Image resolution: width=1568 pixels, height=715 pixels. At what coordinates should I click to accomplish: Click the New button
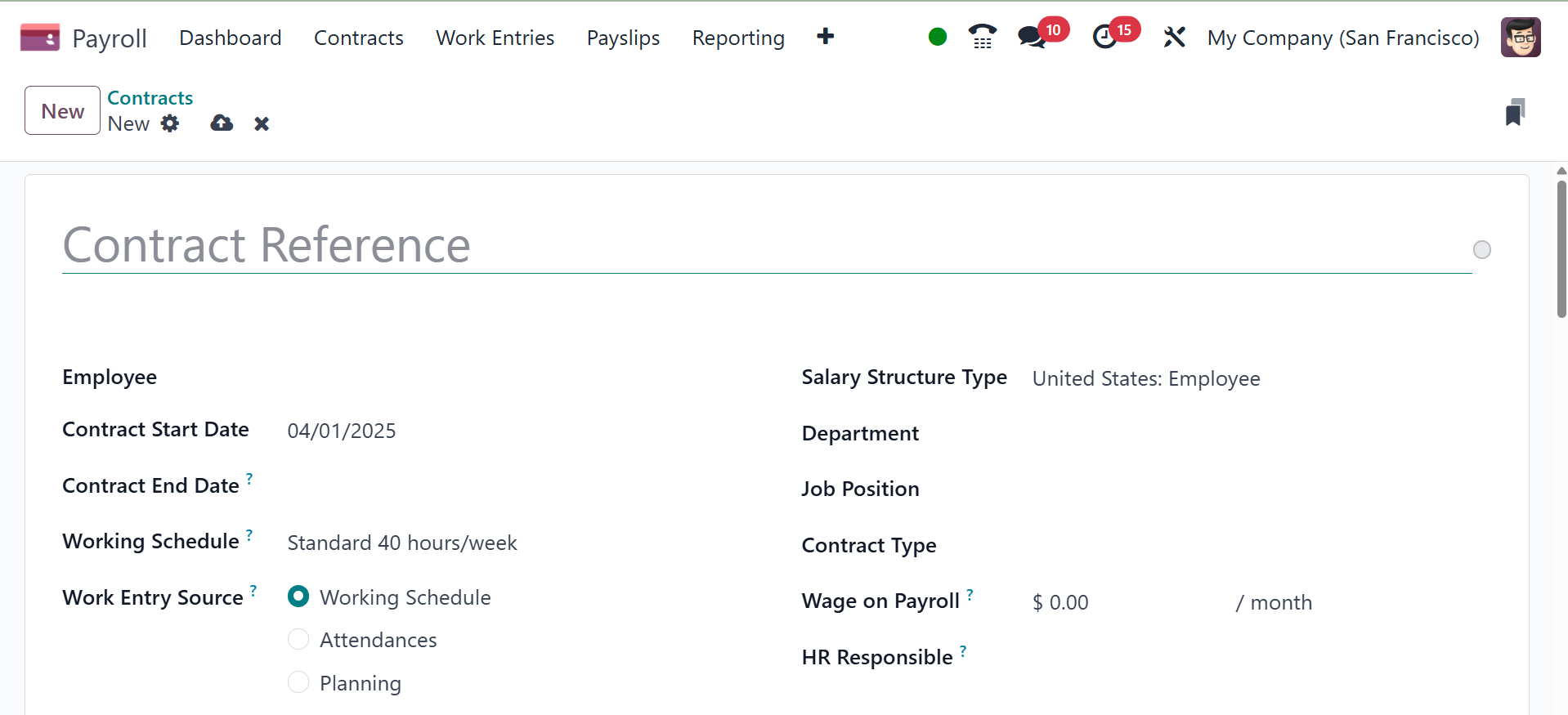coord(62,110)
